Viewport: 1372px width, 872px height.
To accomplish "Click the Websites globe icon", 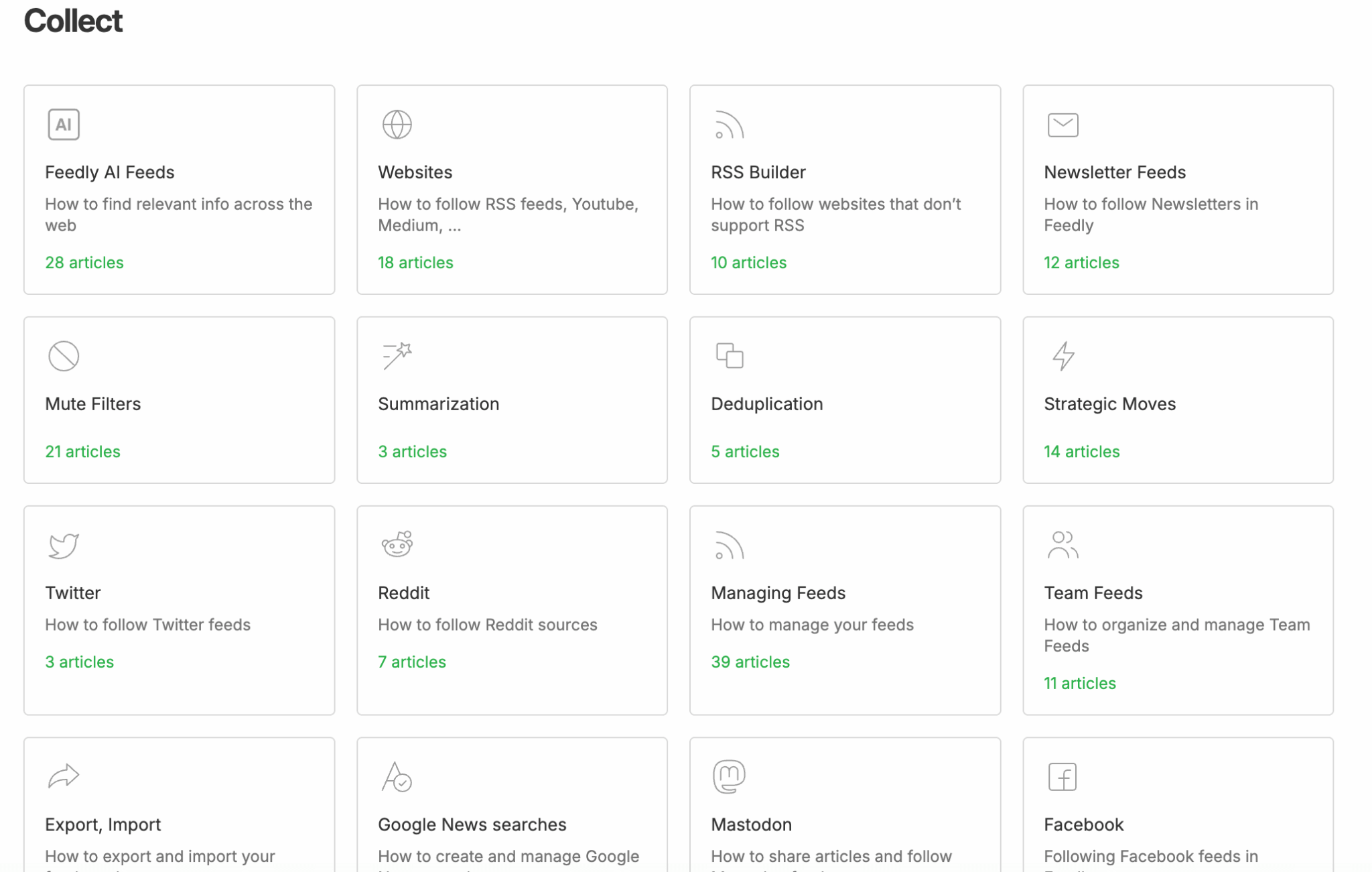I will coord(397,125).
